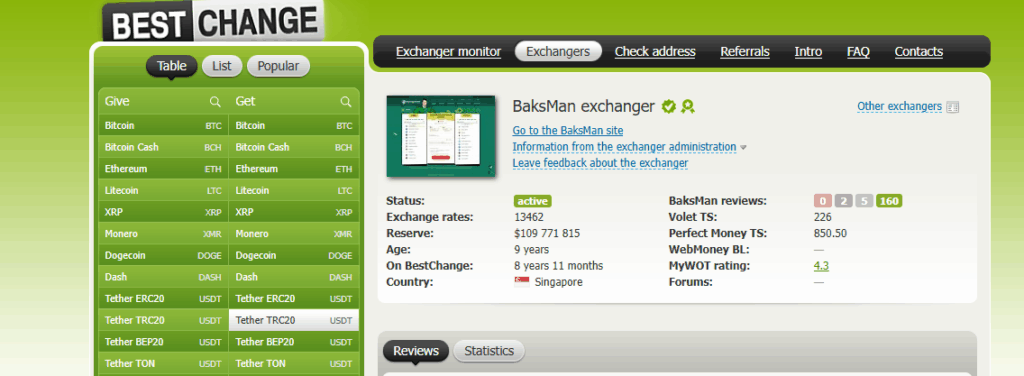Viewport: 1024px width, 376px height.
Task: Click Information from the exchanger administration link
Action: [x=624, y=147]
